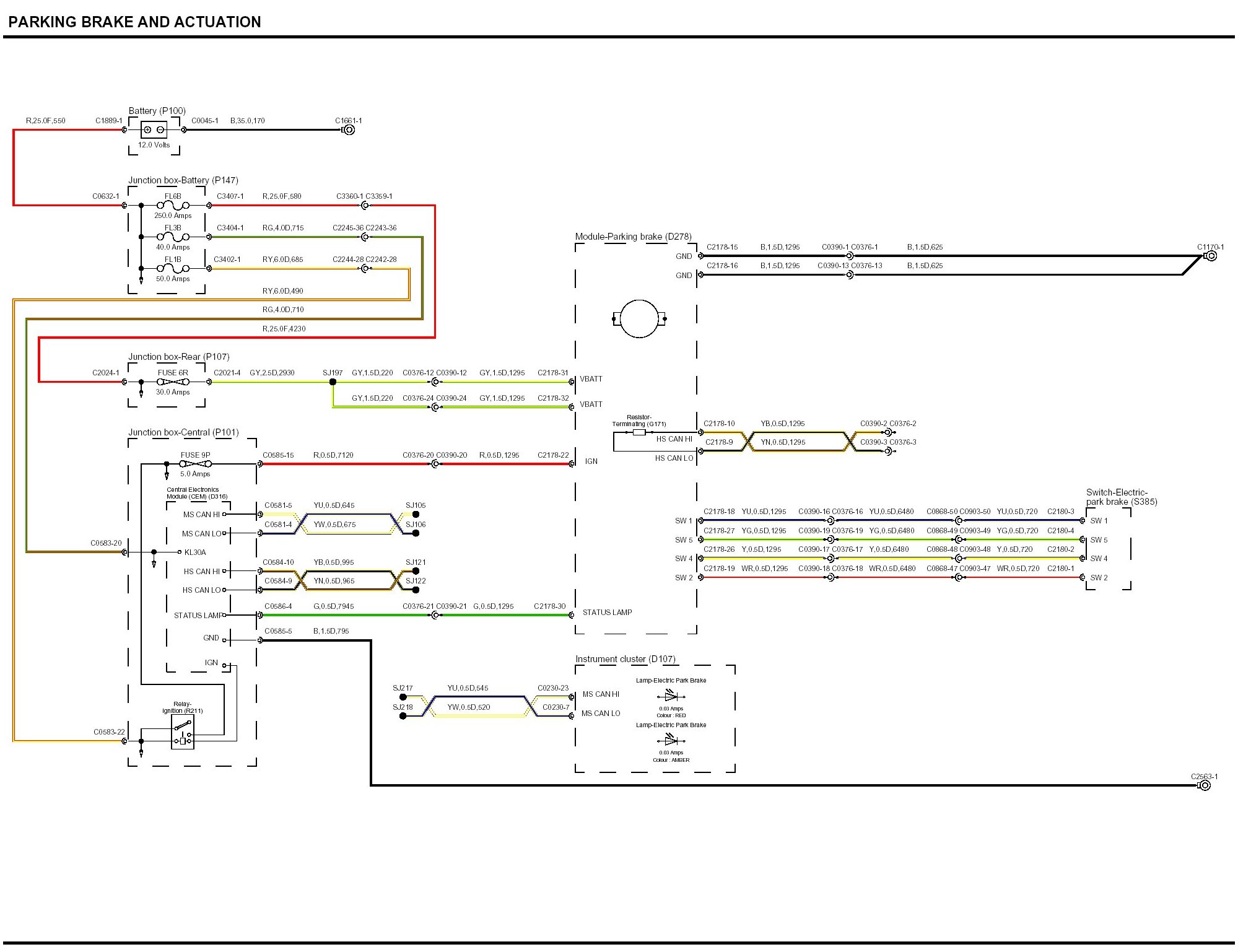This screenshot has height=952, width=1238.
Task: Select the FUSE 9P 5.0 Amps symbol
Action: pos(195,464)
